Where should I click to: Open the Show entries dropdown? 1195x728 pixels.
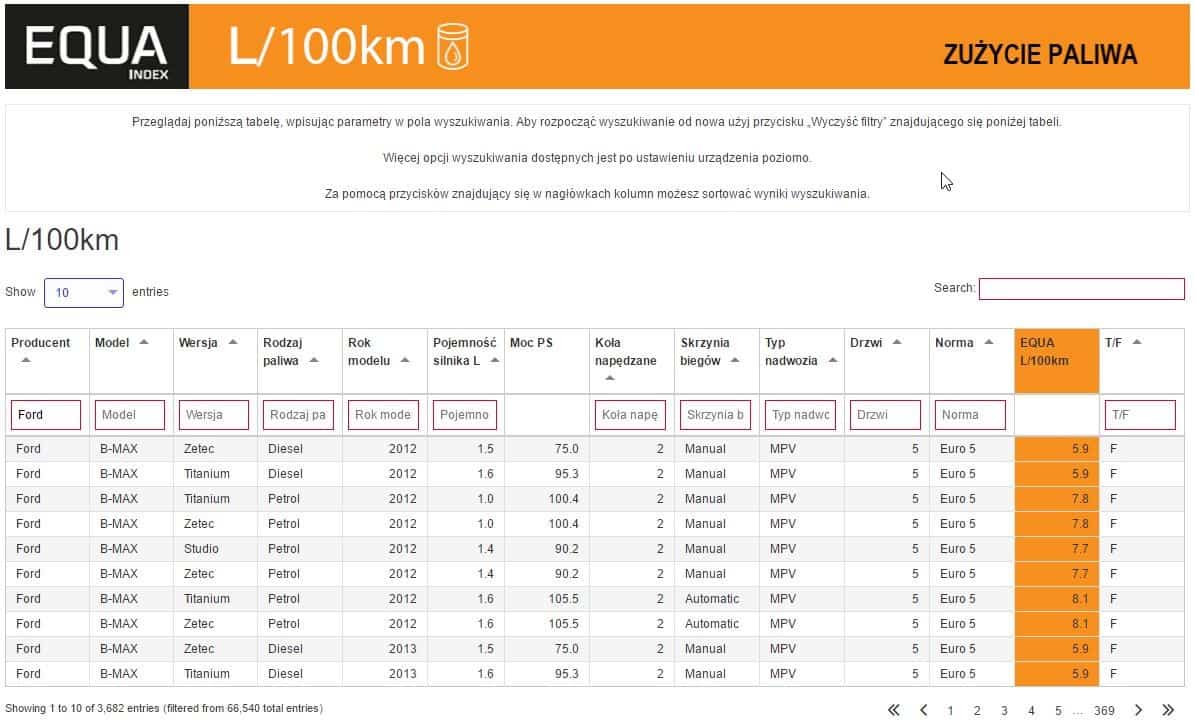pyautogui.click(x=84, y=293)
